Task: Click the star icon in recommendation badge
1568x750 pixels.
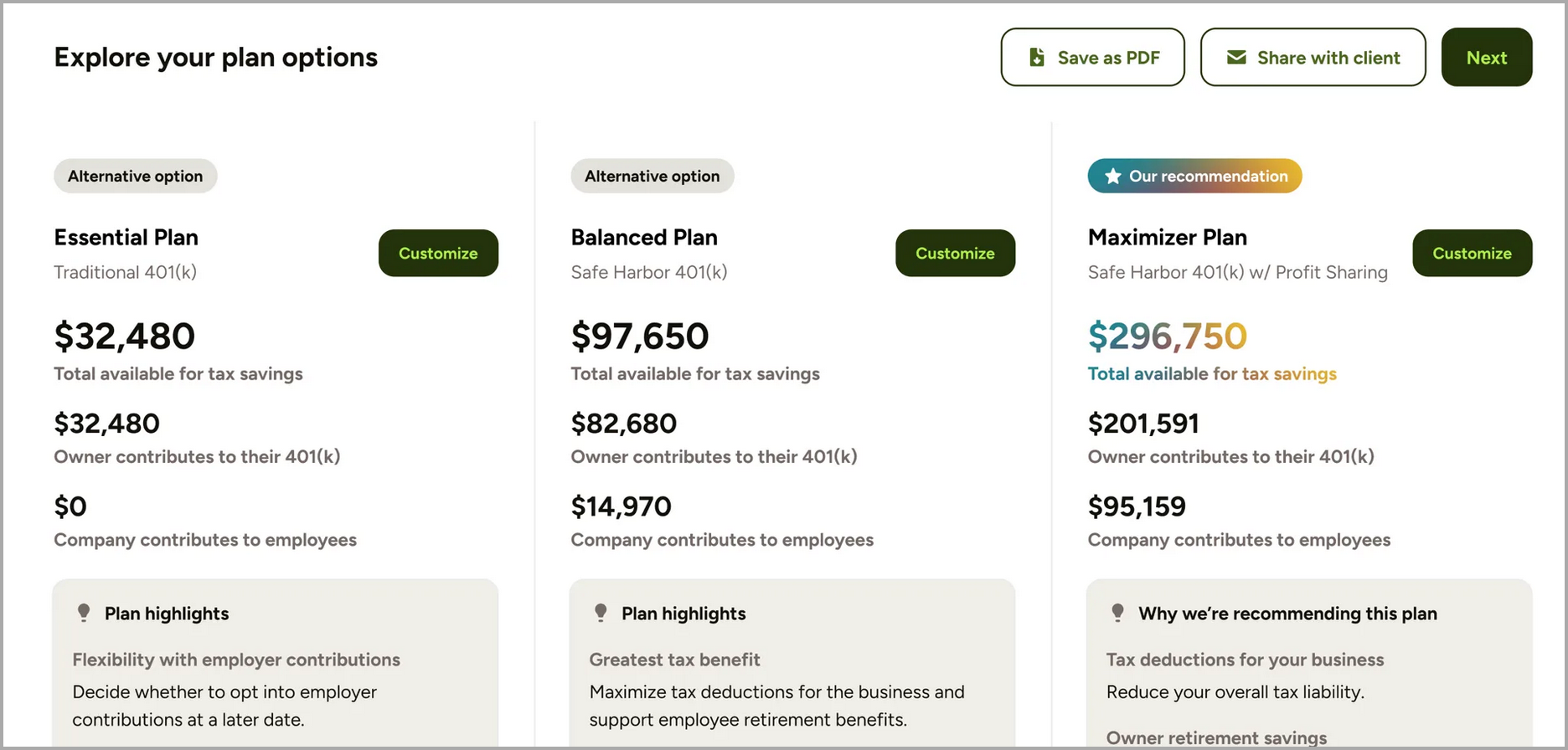Action: click(1112, 177)
